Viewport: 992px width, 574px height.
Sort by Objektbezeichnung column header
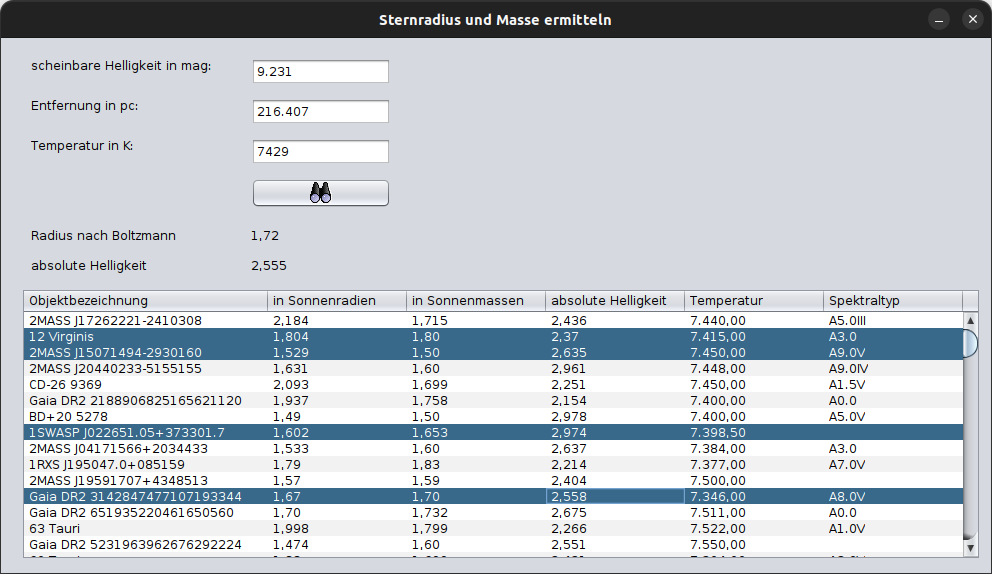[x=146, y=301]
